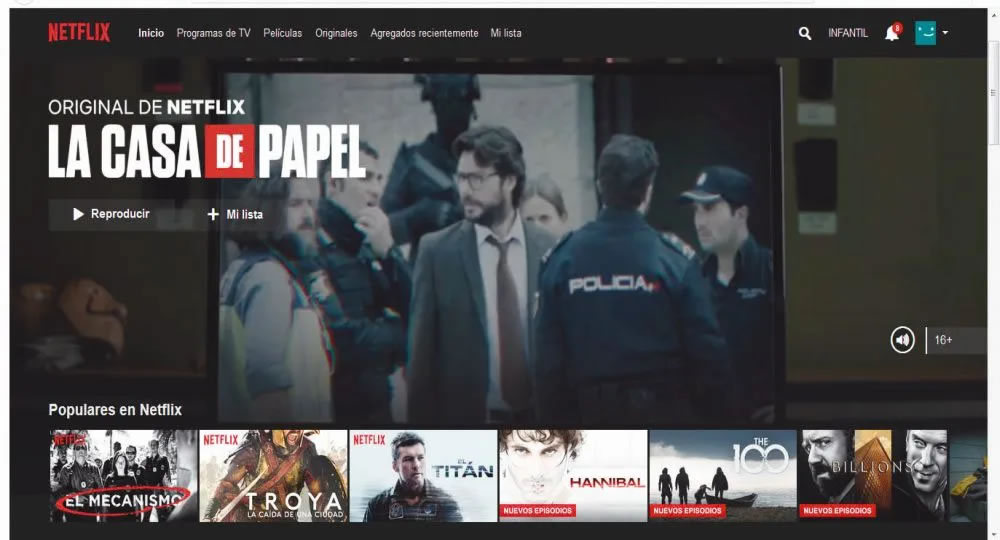This screenshot has height=540, width=1000.
Task: Open El Titán thumbnail
Action: [423, 476]
